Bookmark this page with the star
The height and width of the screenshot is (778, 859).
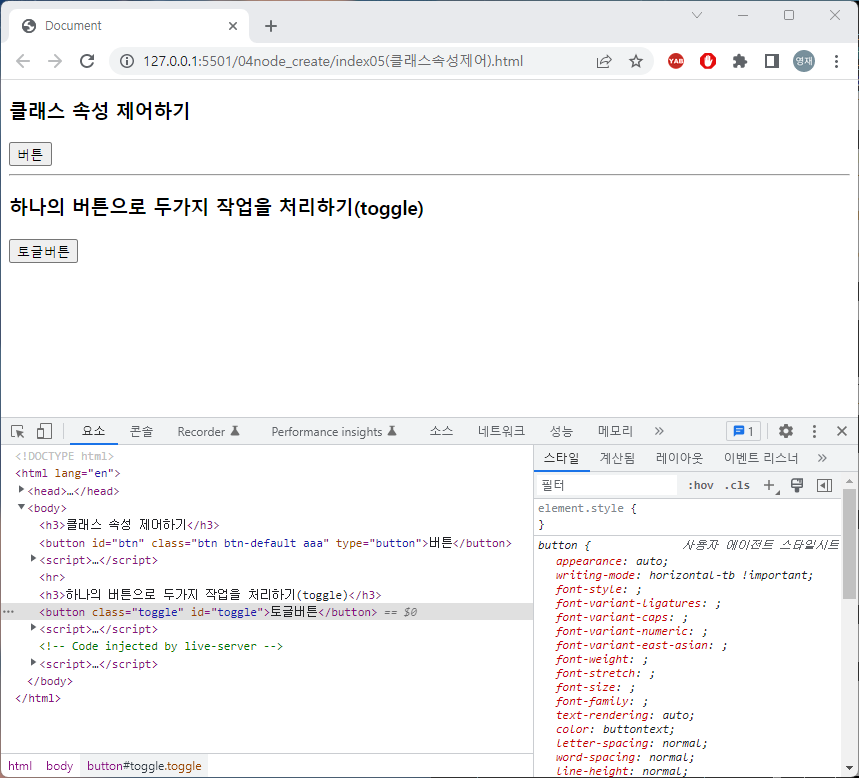(x=635, y=61)
